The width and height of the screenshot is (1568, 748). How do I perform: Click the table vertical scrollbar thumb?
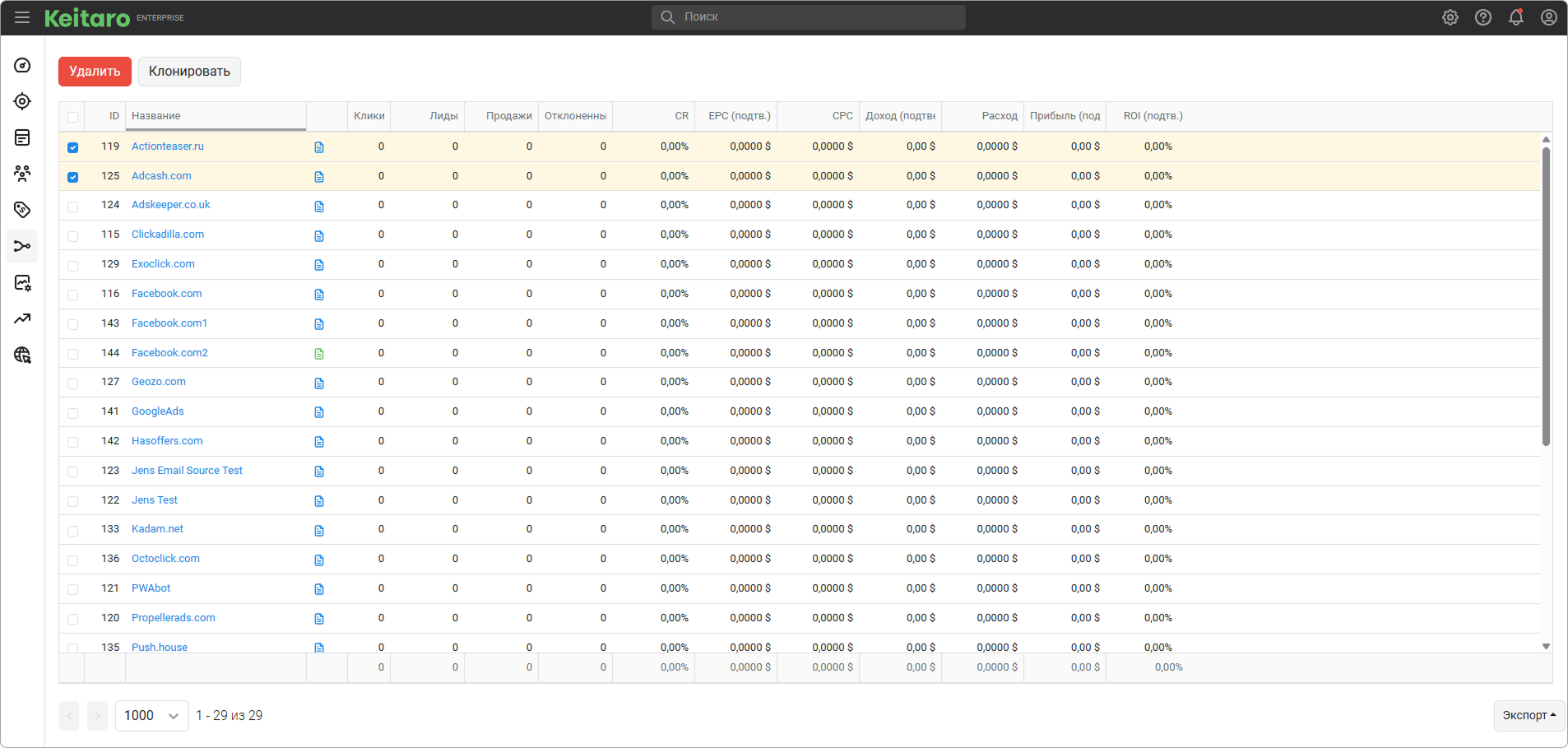(1546, 296)
